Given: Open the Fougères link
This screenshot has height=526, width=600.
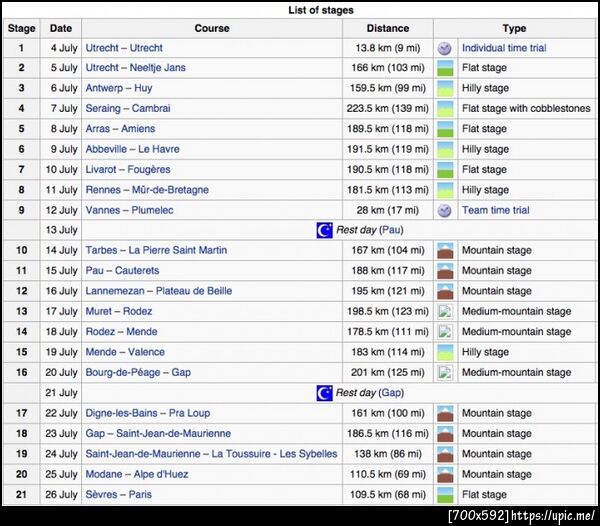Looking at the screenshot, I should point(149,169).
